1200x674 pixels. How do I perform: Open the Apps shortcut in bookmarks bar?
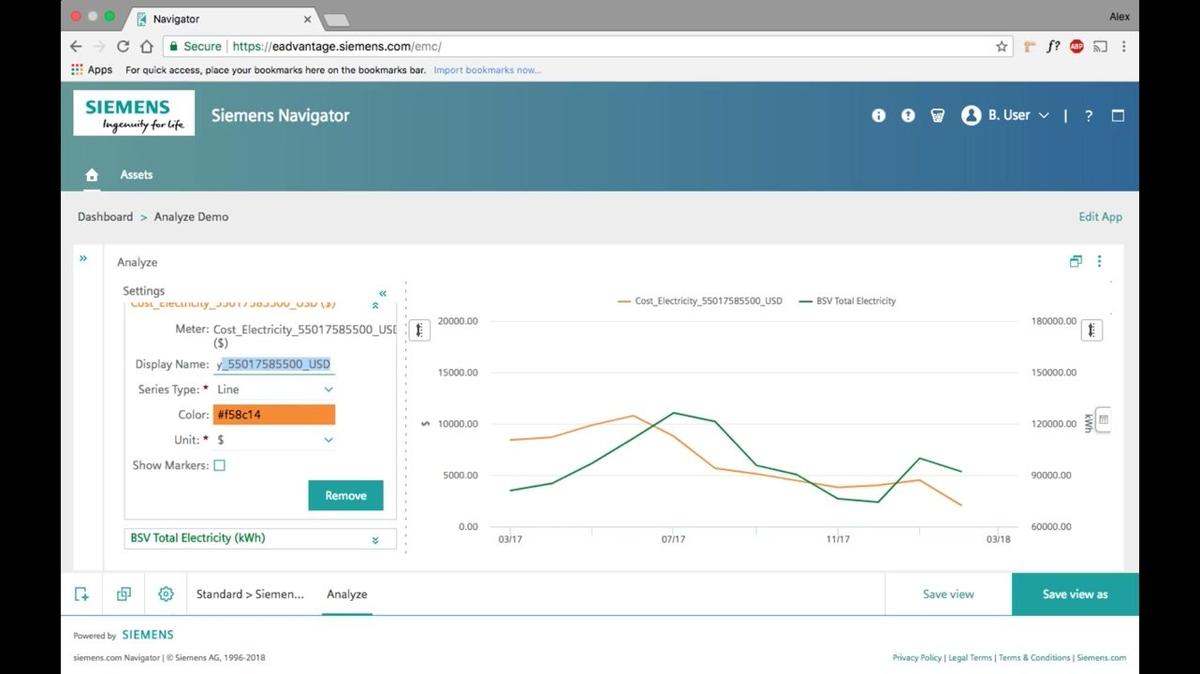coord(92,70)
